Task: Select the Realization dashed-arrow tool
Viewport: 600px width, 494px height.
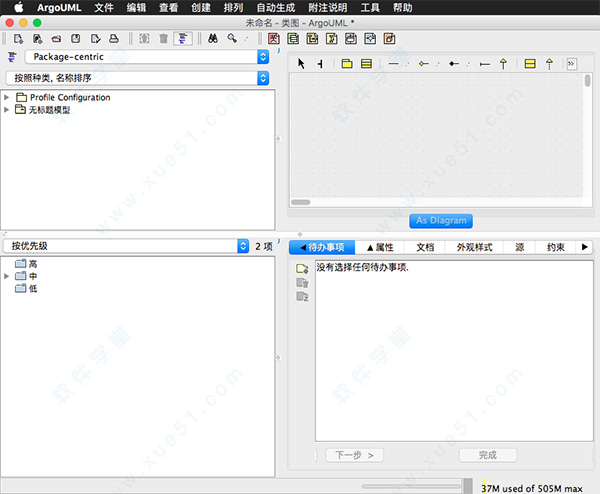Action: tap(549, 64)
